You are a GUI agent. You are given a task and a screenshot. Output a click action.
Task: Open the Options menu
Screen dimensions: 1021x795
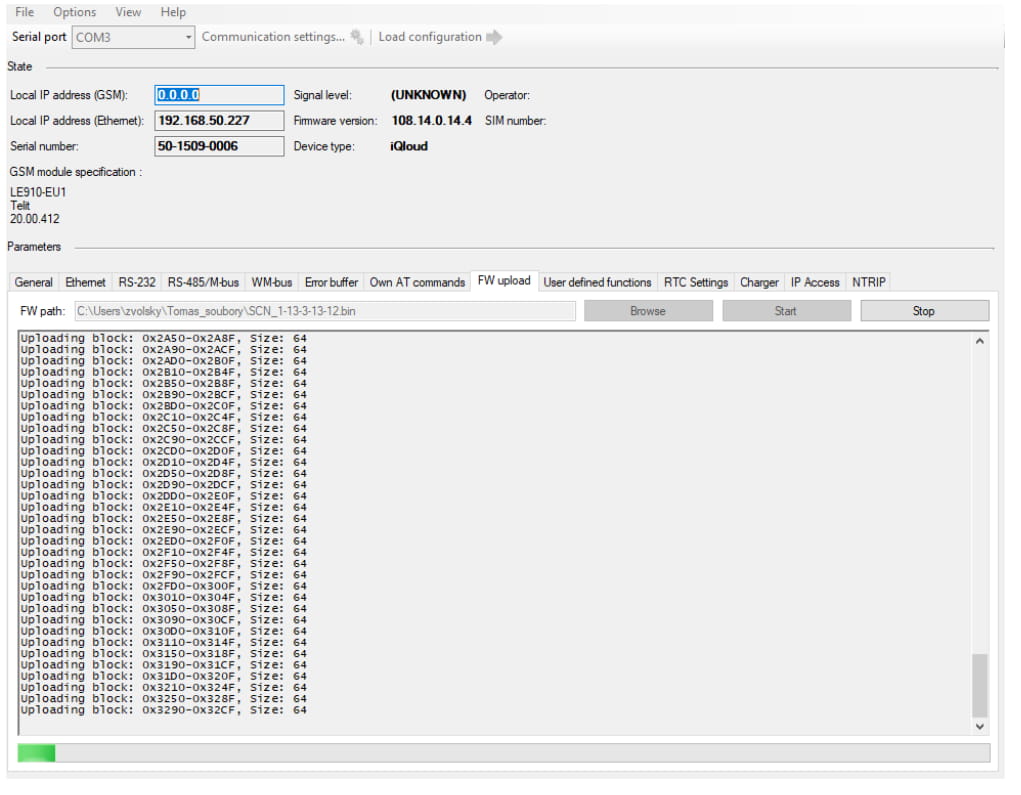[74, 12]
